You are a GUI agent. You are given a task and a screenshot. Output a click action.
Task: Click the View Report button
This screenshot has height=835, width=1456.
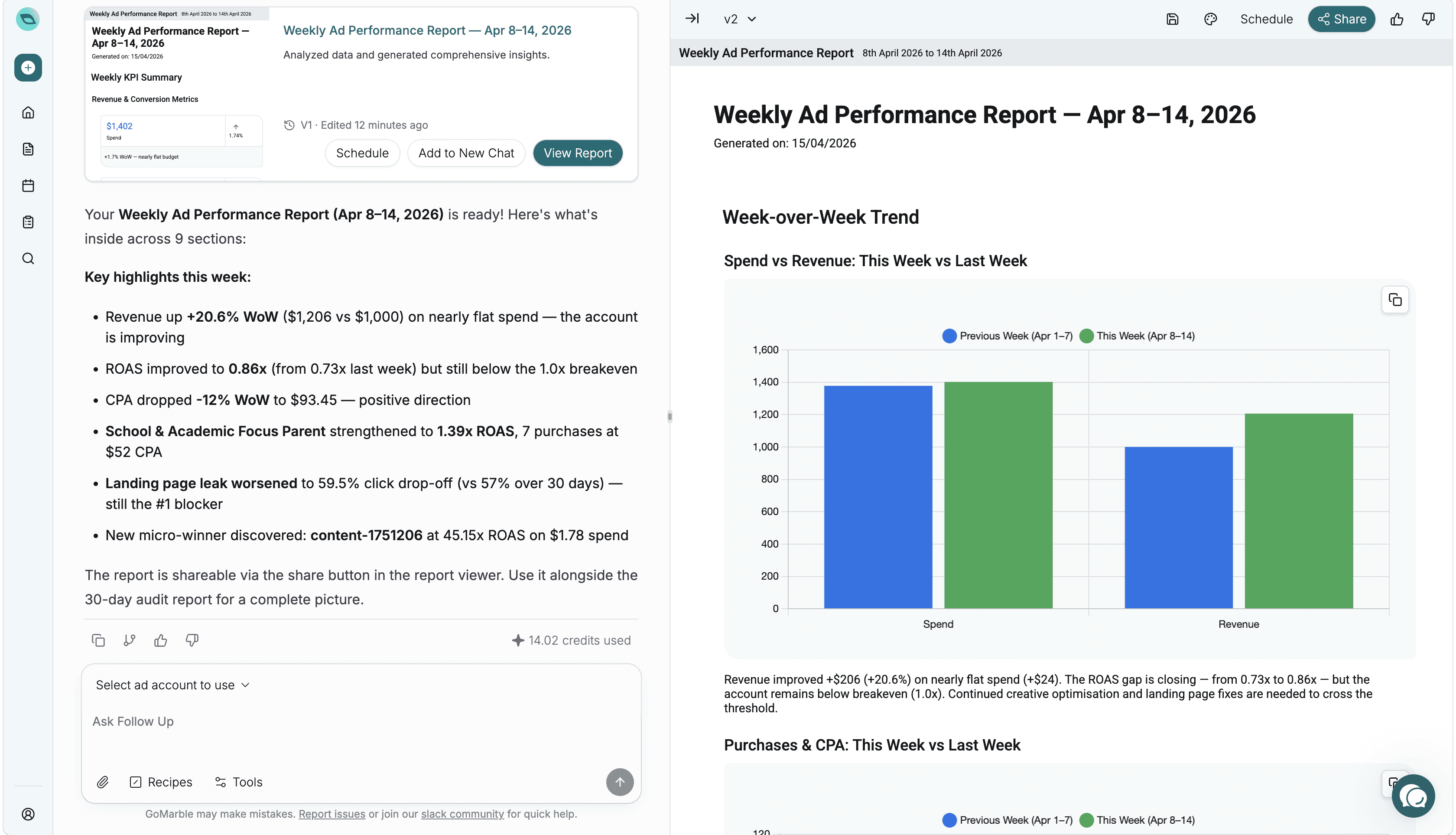577,153
